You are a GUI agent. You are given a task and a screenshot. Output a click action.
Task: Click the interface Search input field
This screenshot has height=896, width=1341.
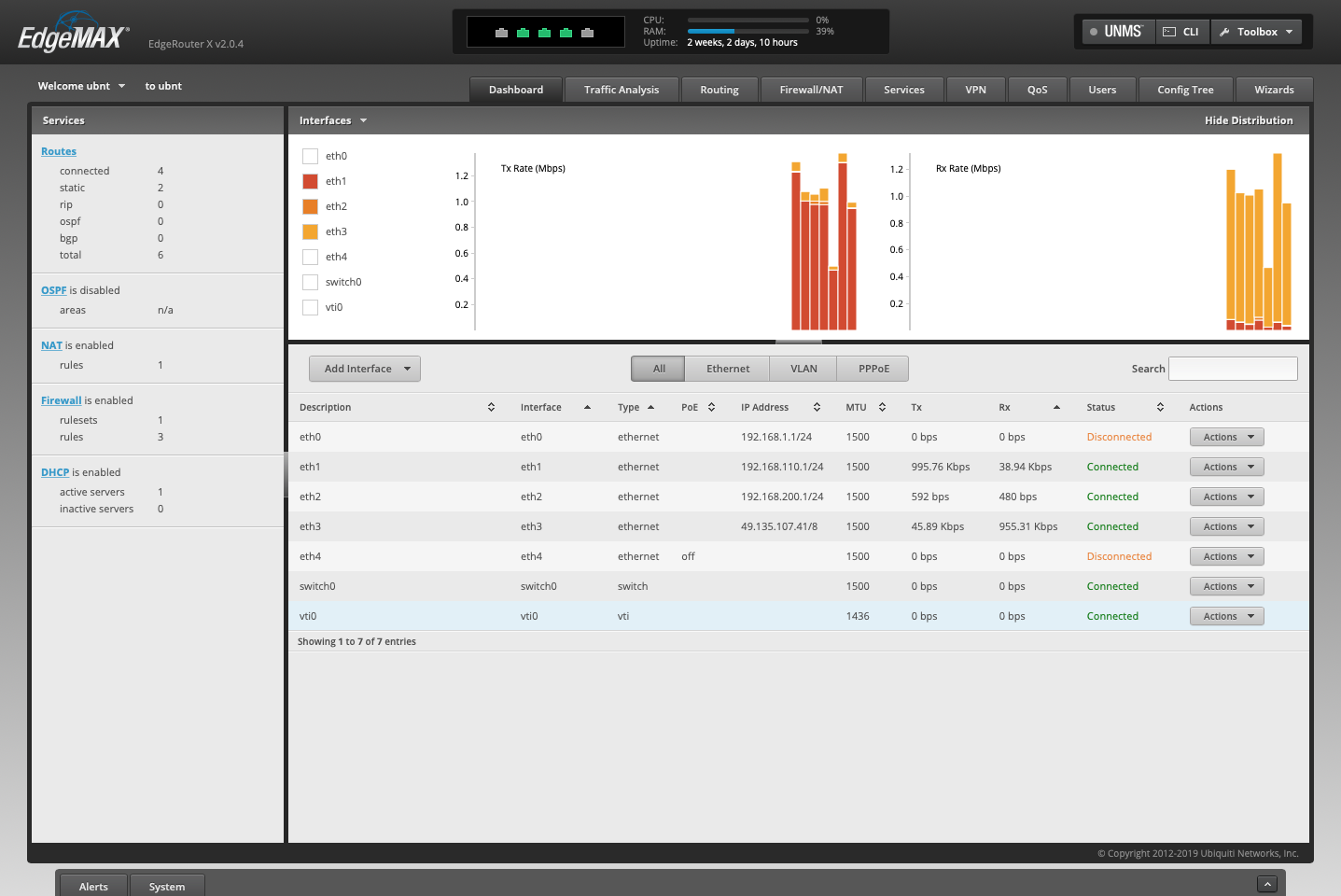pyautogui.click(x=1233, y=369)
